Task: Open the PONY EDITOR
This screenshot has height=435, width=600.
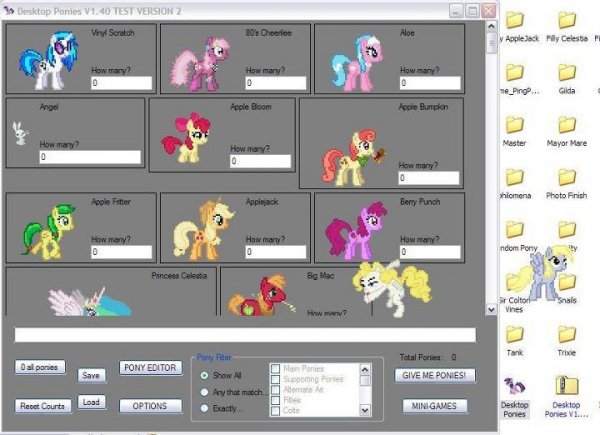Action: pyautogui.click(x=150, y=368)
